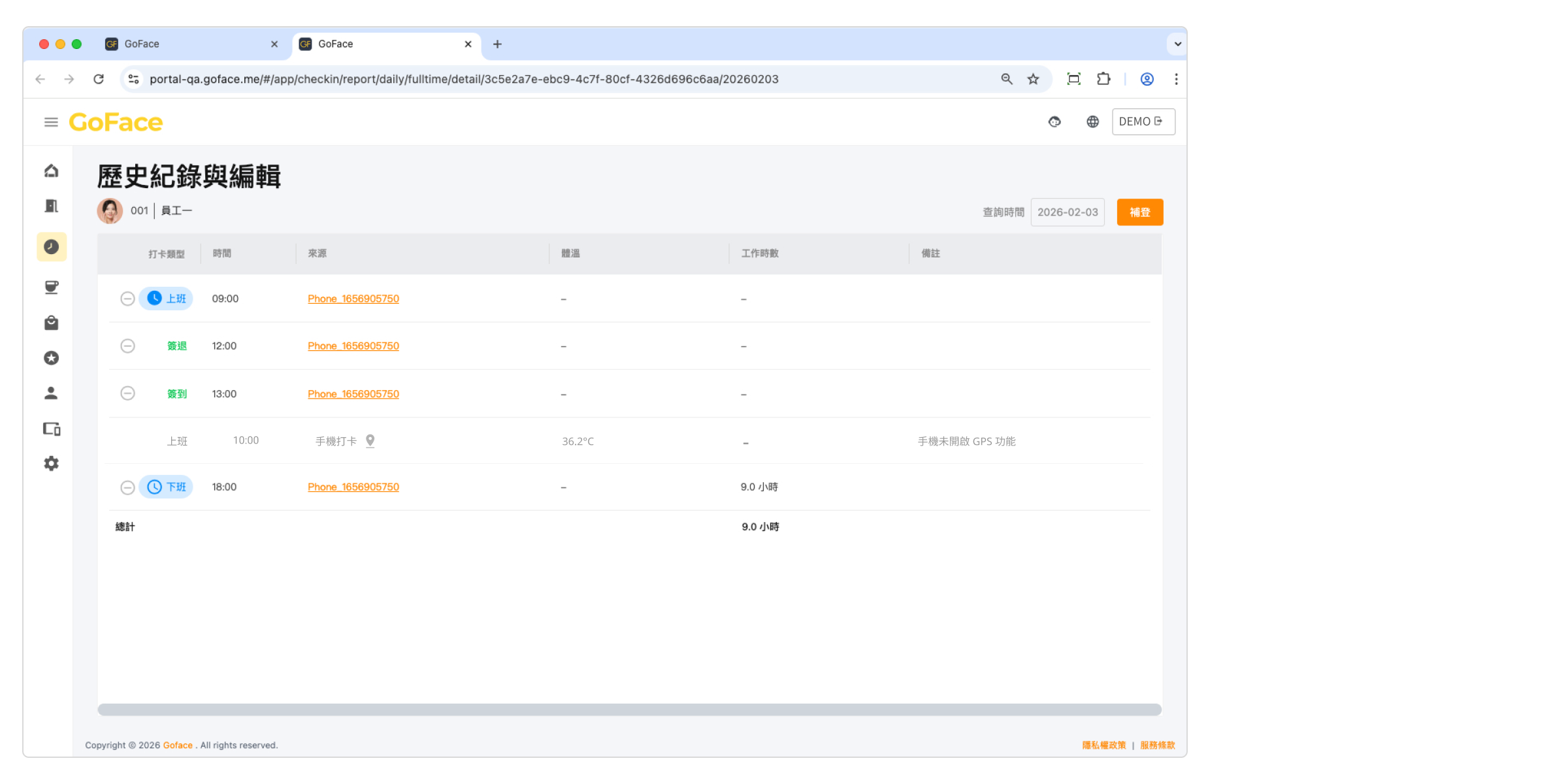Open the globe language selector
1568x784 pixels.
(x=1092, y=122)
